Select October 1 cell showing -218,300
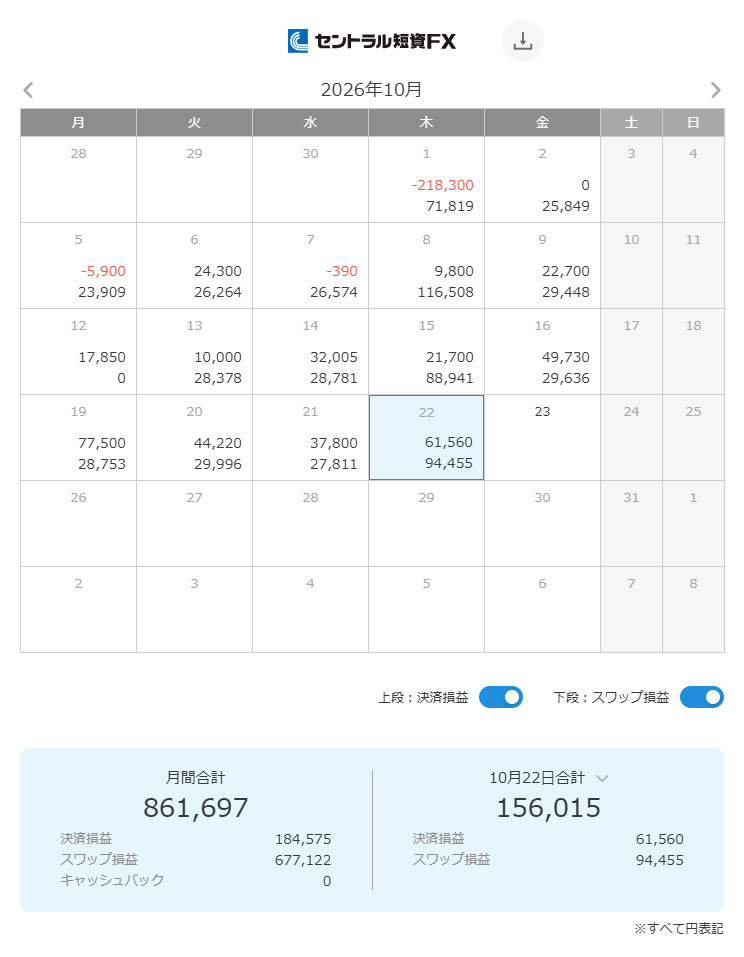The image size is (744, 957). pyautogui.click(x=427, y=179)
